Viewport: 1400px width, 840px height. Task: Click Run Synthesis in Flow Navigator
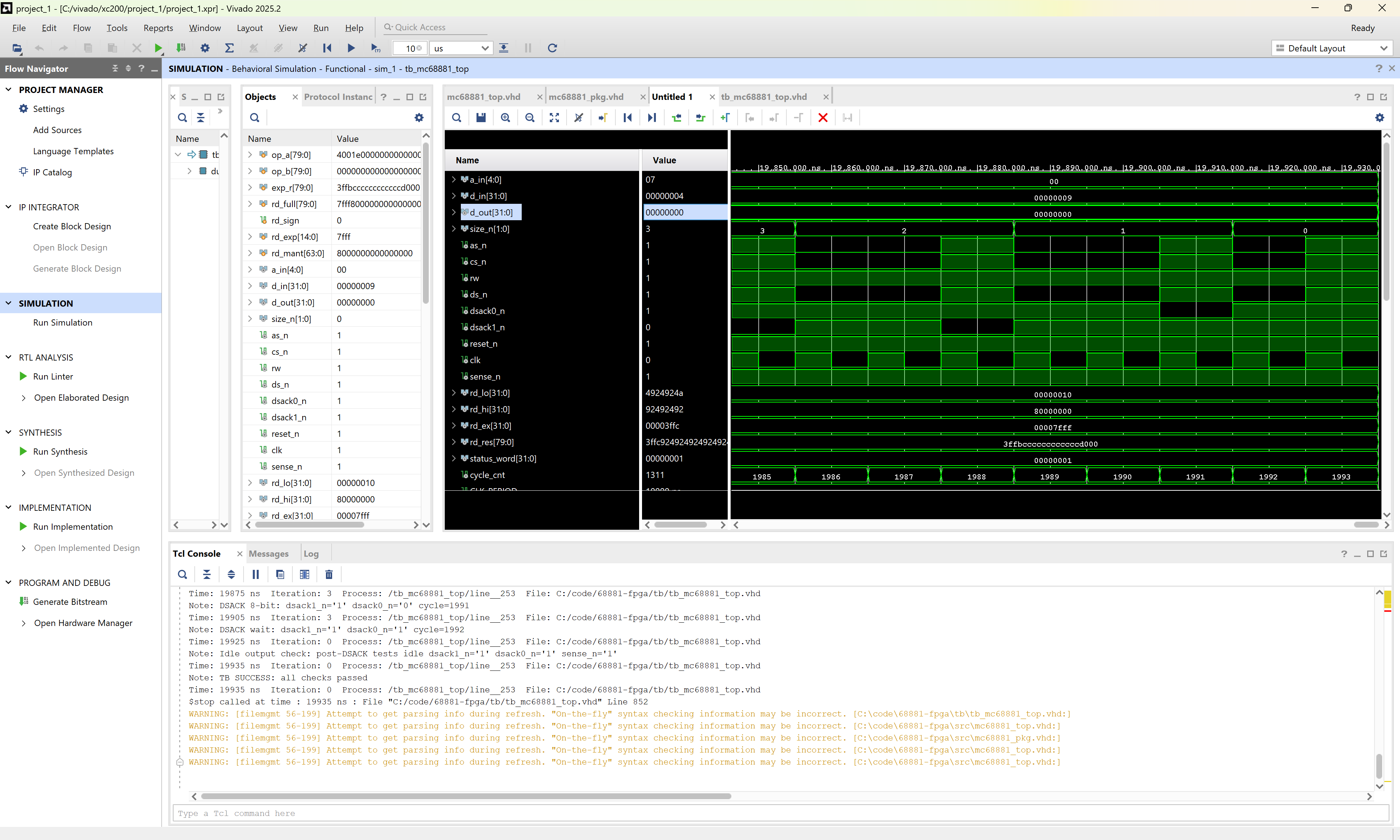click(60, 452)
